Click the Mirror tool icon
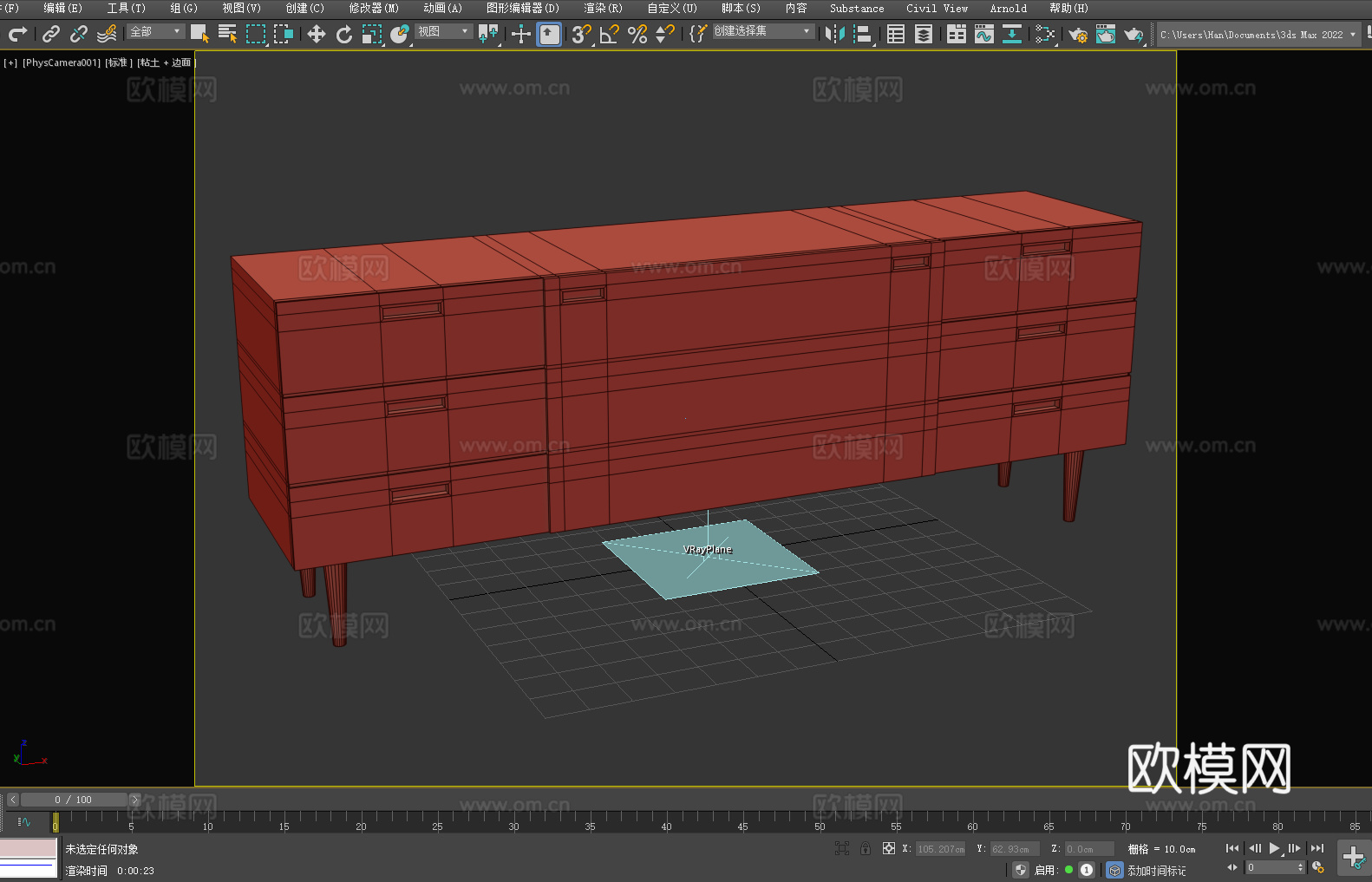The width and height of the screenshot is (1372, 882). 835,34
